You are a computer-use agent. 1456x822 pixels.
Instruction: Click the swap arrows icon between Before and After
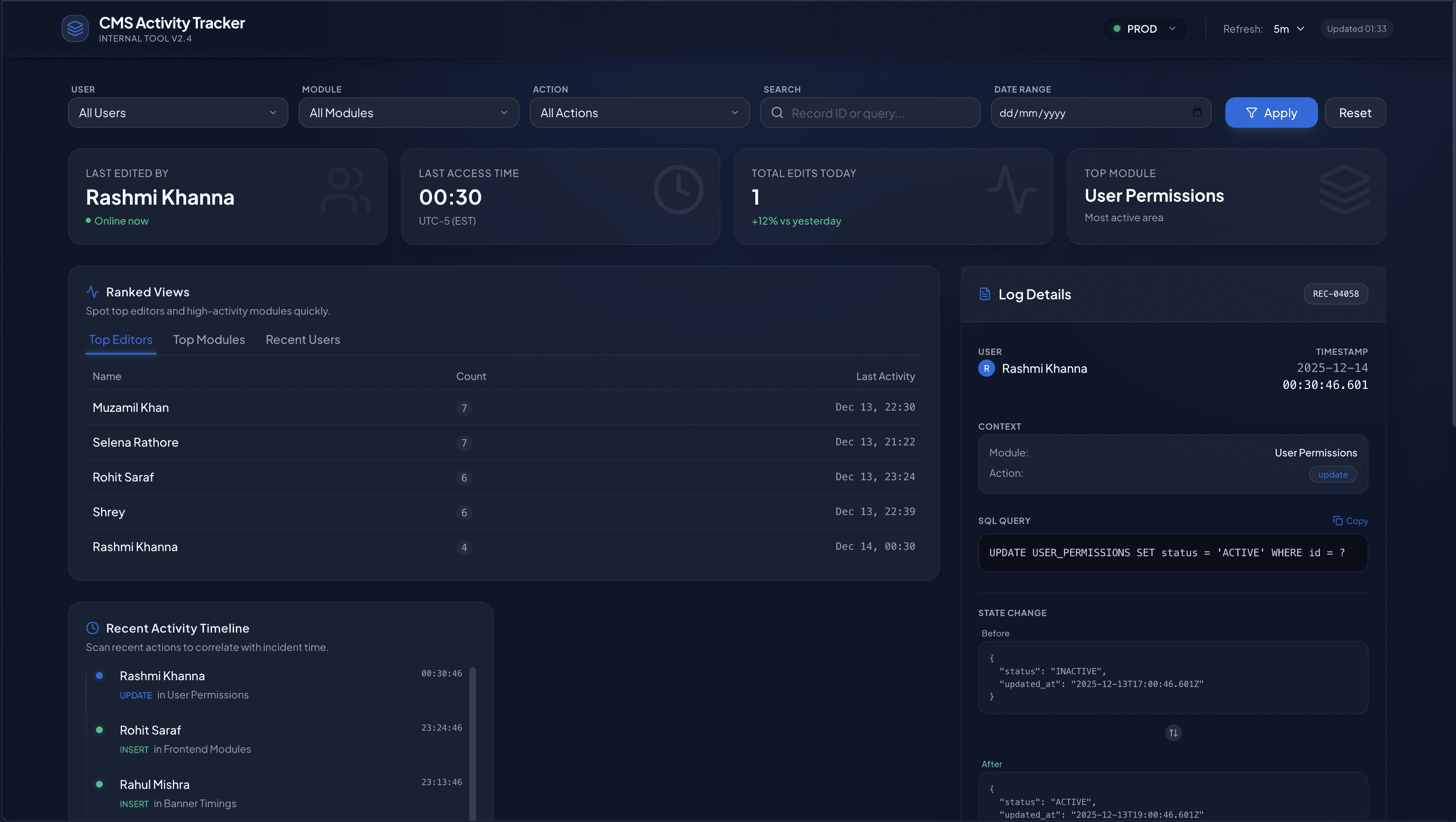coord(1173,733)
